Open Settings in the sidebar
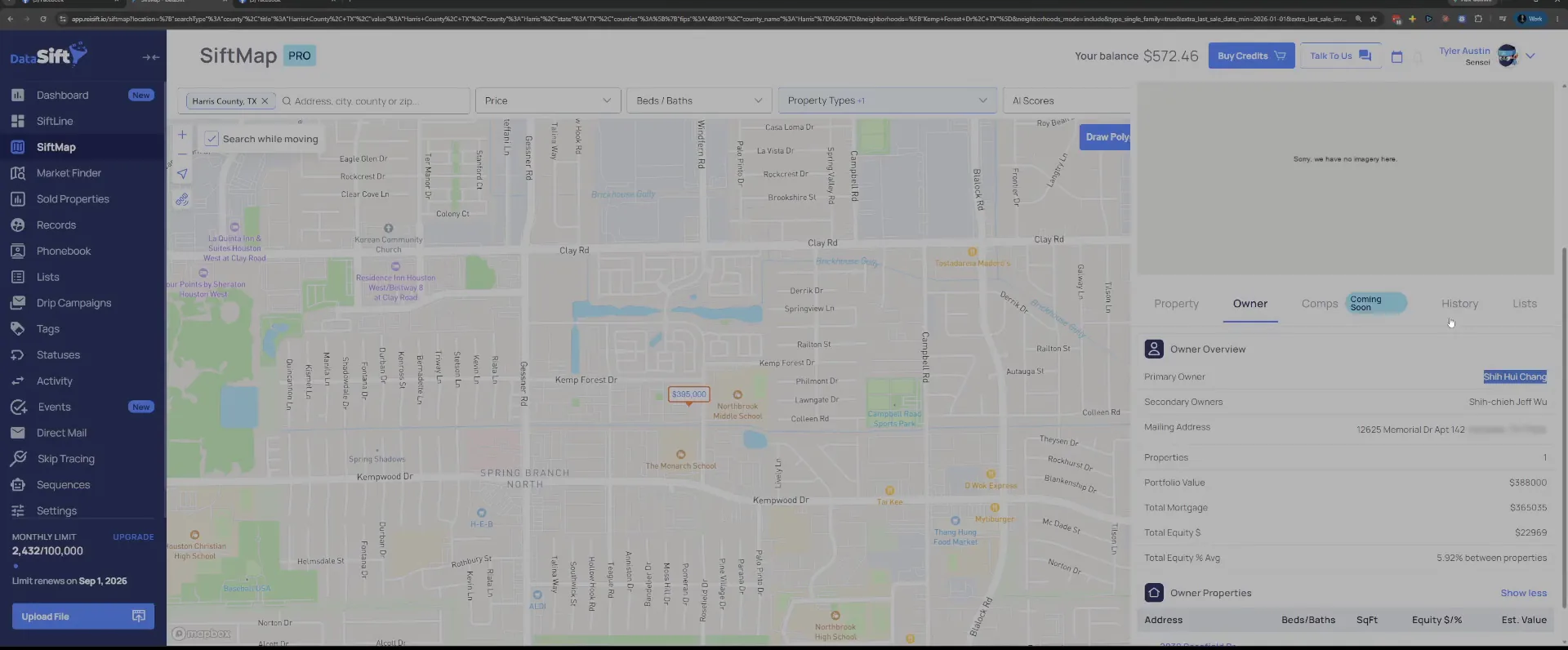The width and height of the screenshot is (1568, 650). pyautogui.click(x=56, y=511)
